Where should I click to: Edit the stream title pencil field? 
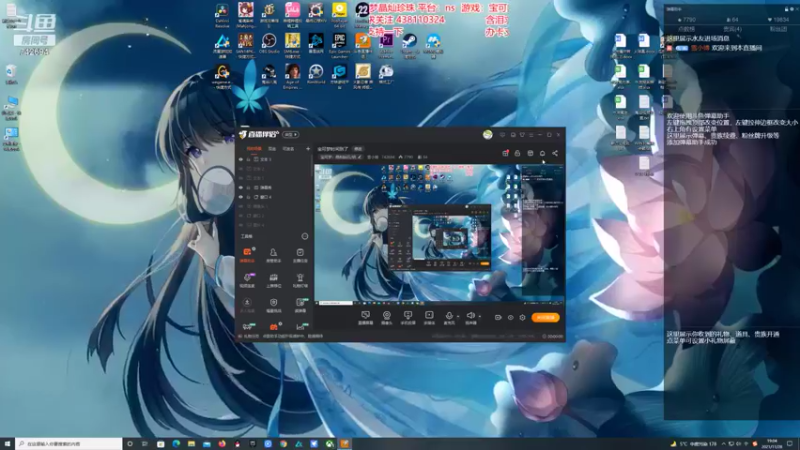click(341, 157)
